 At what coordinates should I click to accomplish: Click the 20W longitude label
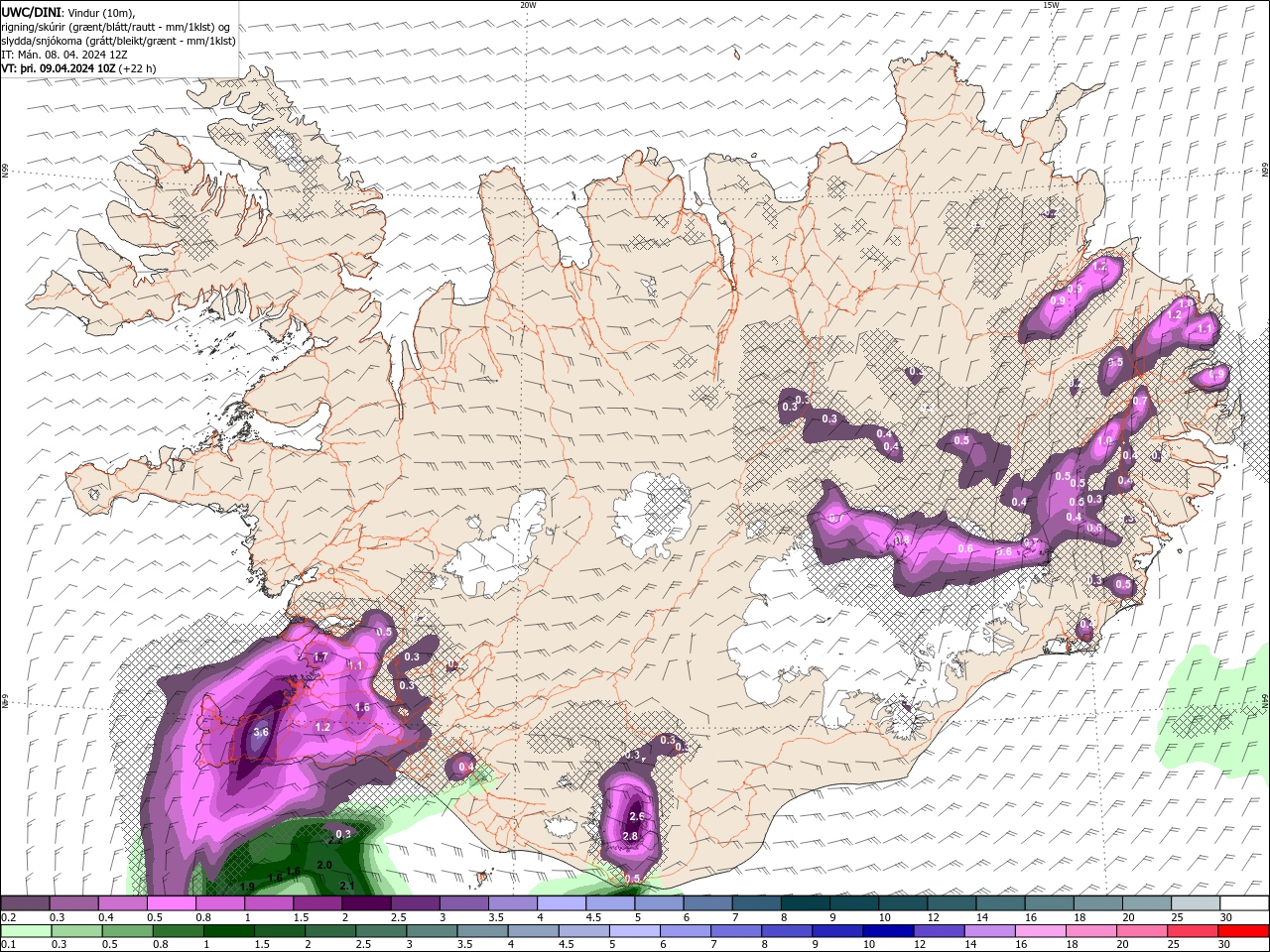[x=528, y=5]
